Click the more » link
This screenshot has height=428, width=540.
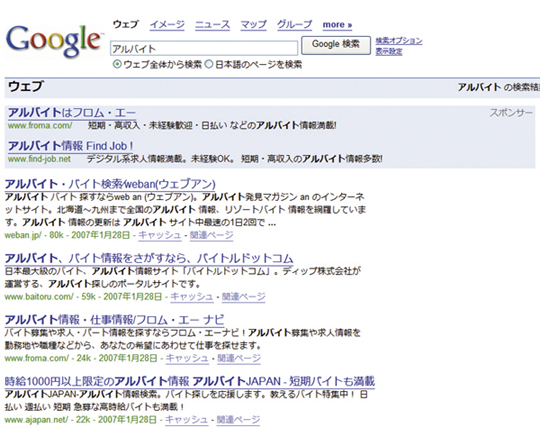[337, 25]
